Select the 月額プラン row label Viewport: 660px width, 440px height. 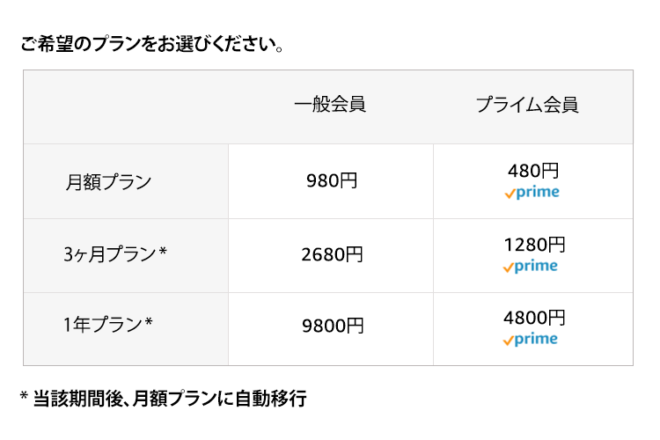[109, 182]
